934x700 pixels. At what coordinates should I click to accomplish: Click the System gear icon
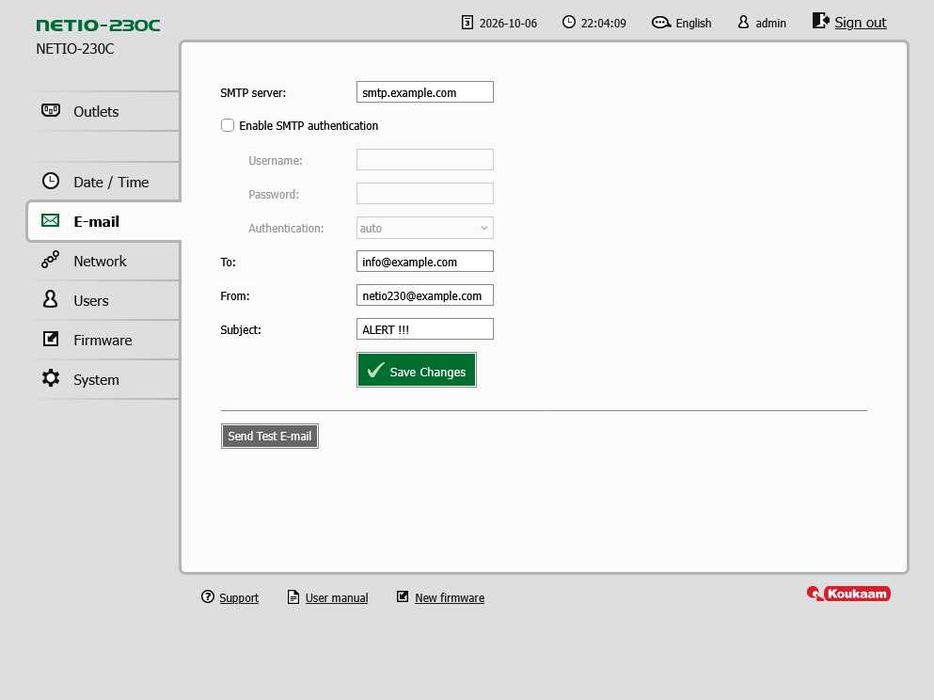tap(51, 378)
